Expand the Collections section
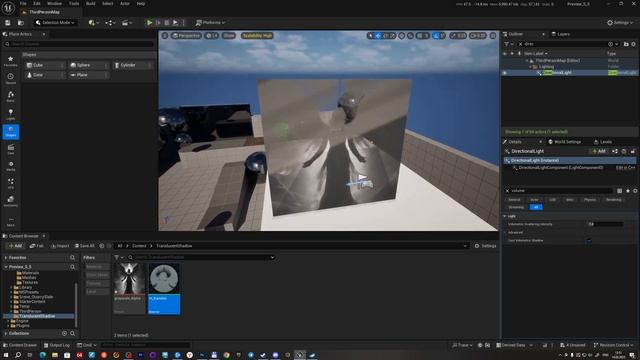Screen dimensions: 640x360 6,333
